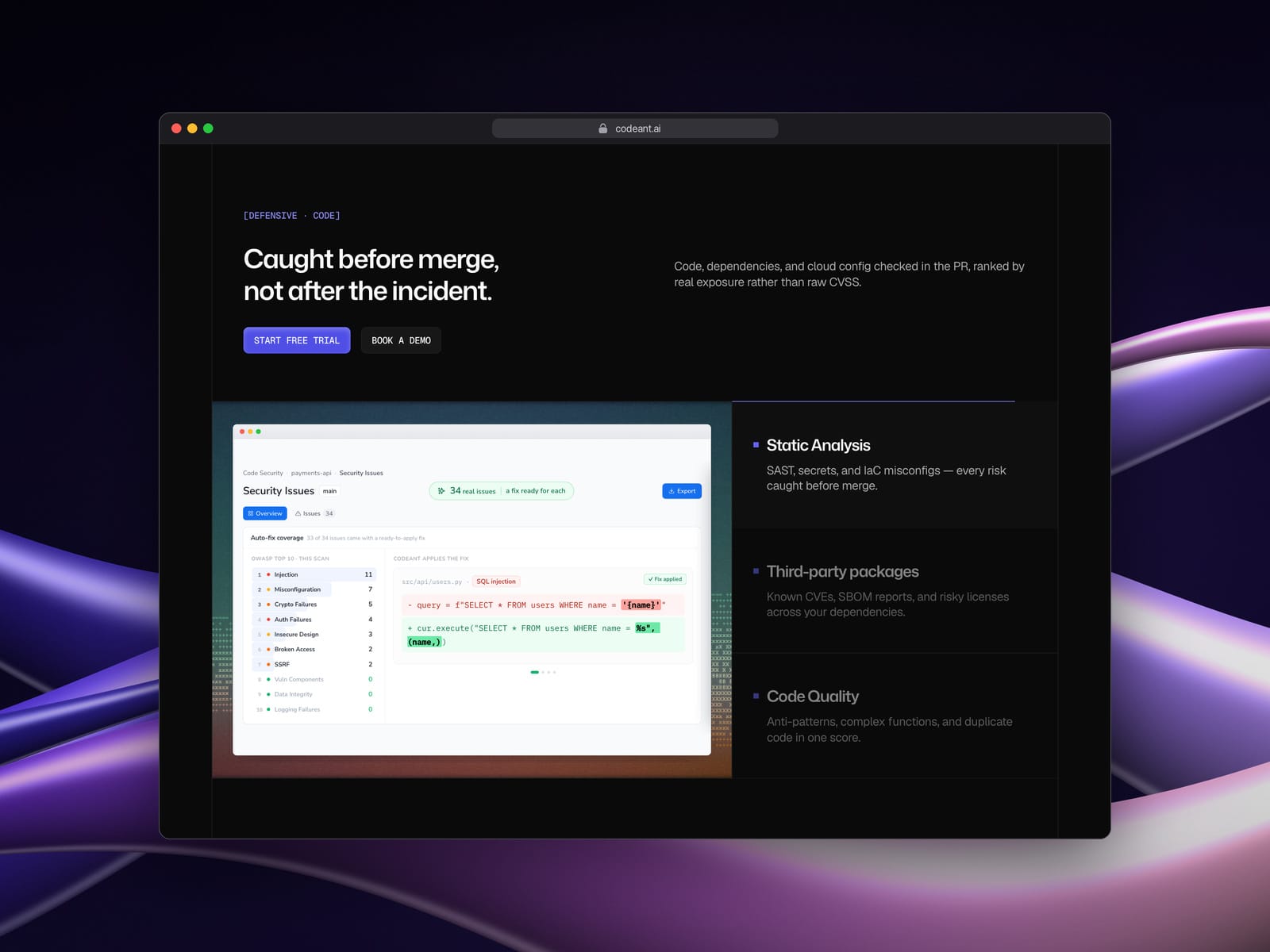Select the Static Analysis feature item
Screen dimensions: 1270x952
tap(895, 465)
